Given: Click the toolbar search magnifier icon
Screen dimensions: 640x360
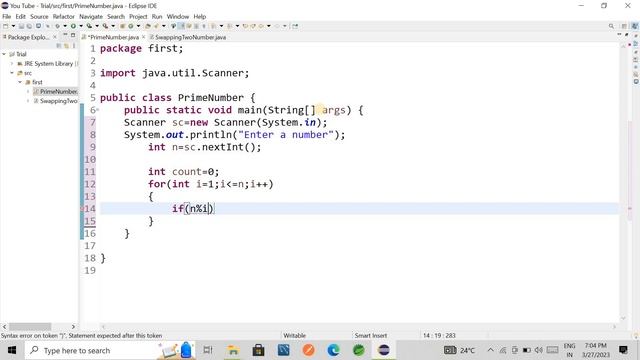Looking at the screenshot, I should coord(611,26).
